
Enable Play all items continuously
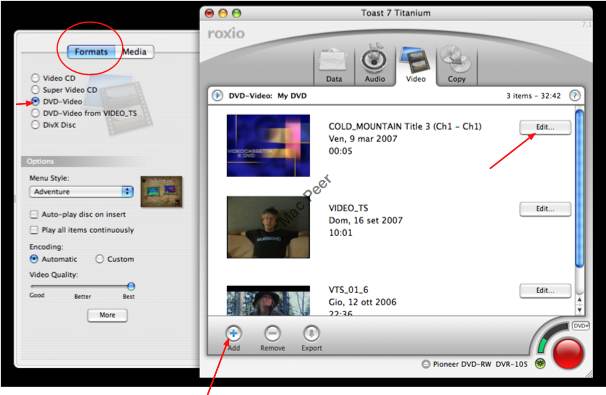34,230
